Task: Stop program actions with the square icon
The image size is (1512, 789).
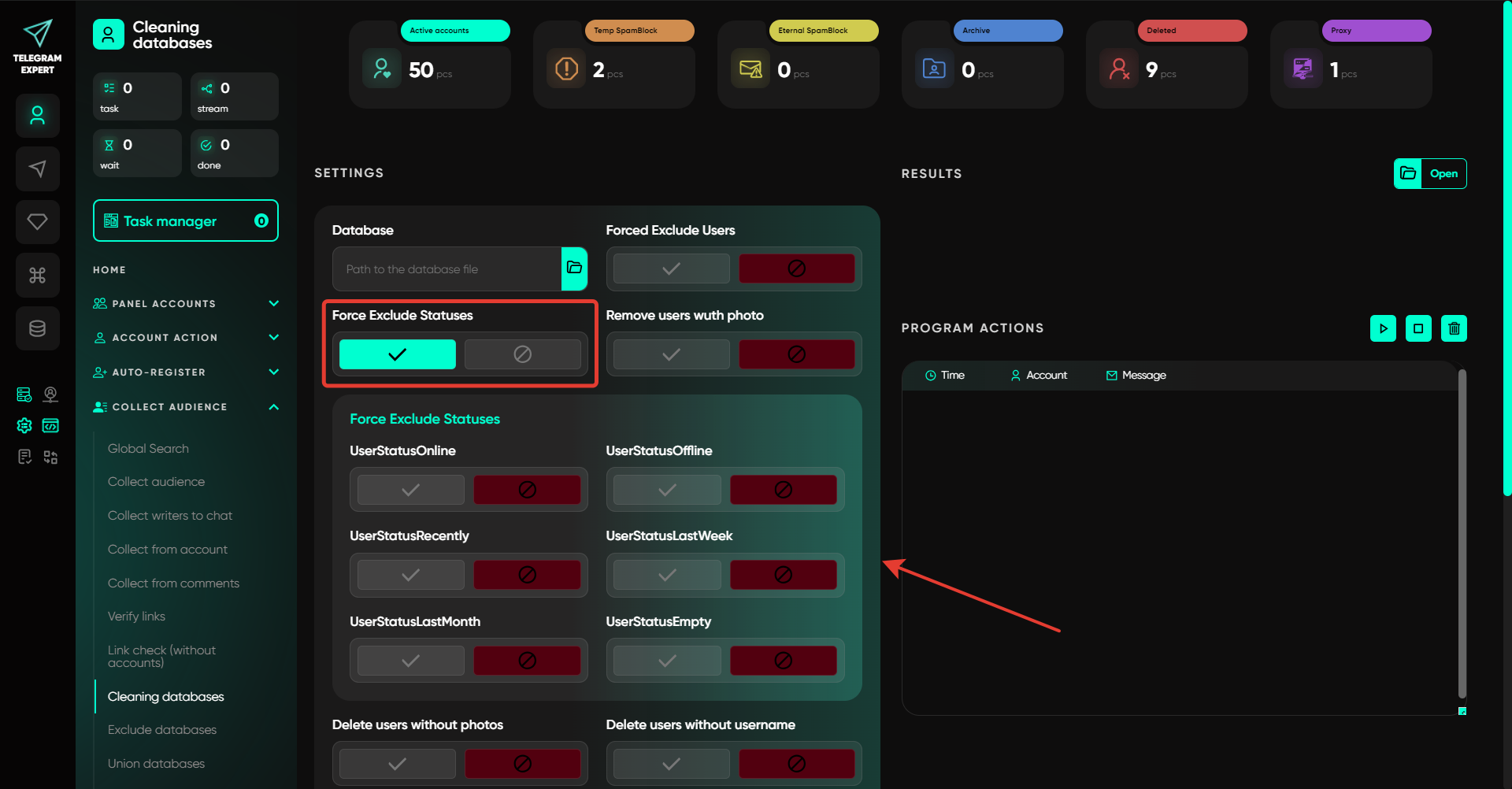Action: [x=1418, y=328]
